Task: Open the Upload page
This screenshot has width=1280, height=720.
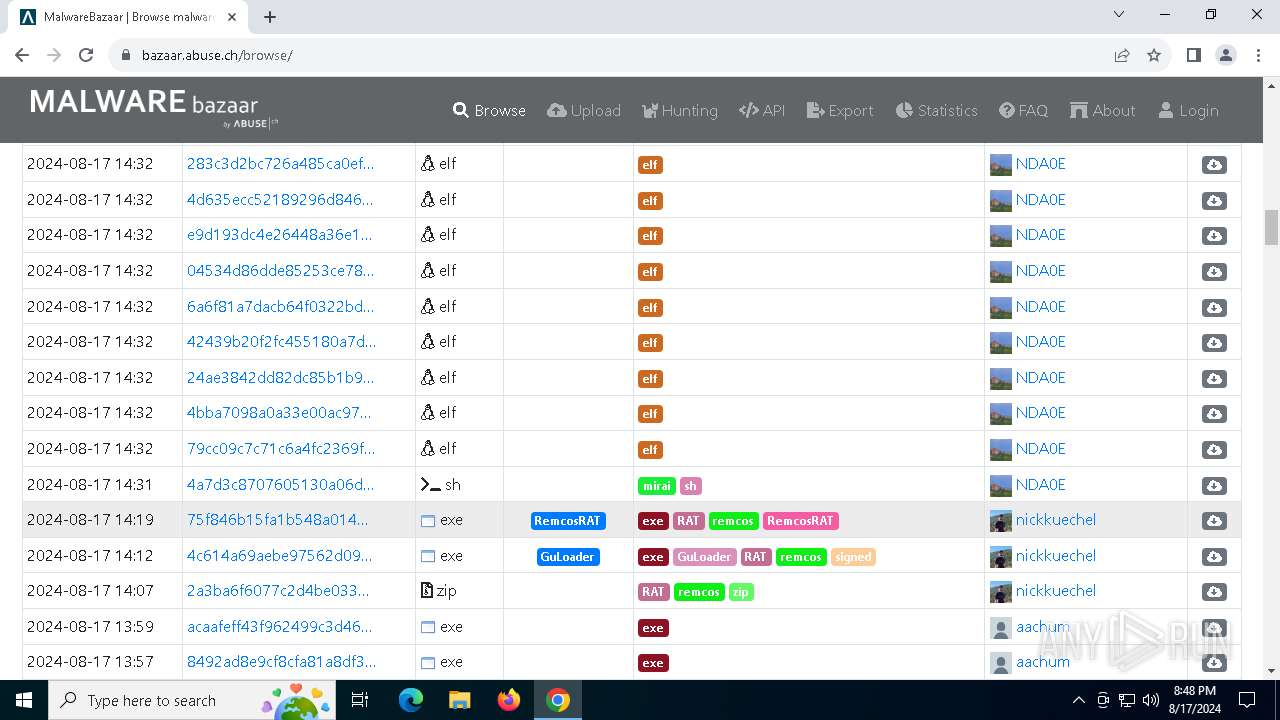Action: coord(584,110)
